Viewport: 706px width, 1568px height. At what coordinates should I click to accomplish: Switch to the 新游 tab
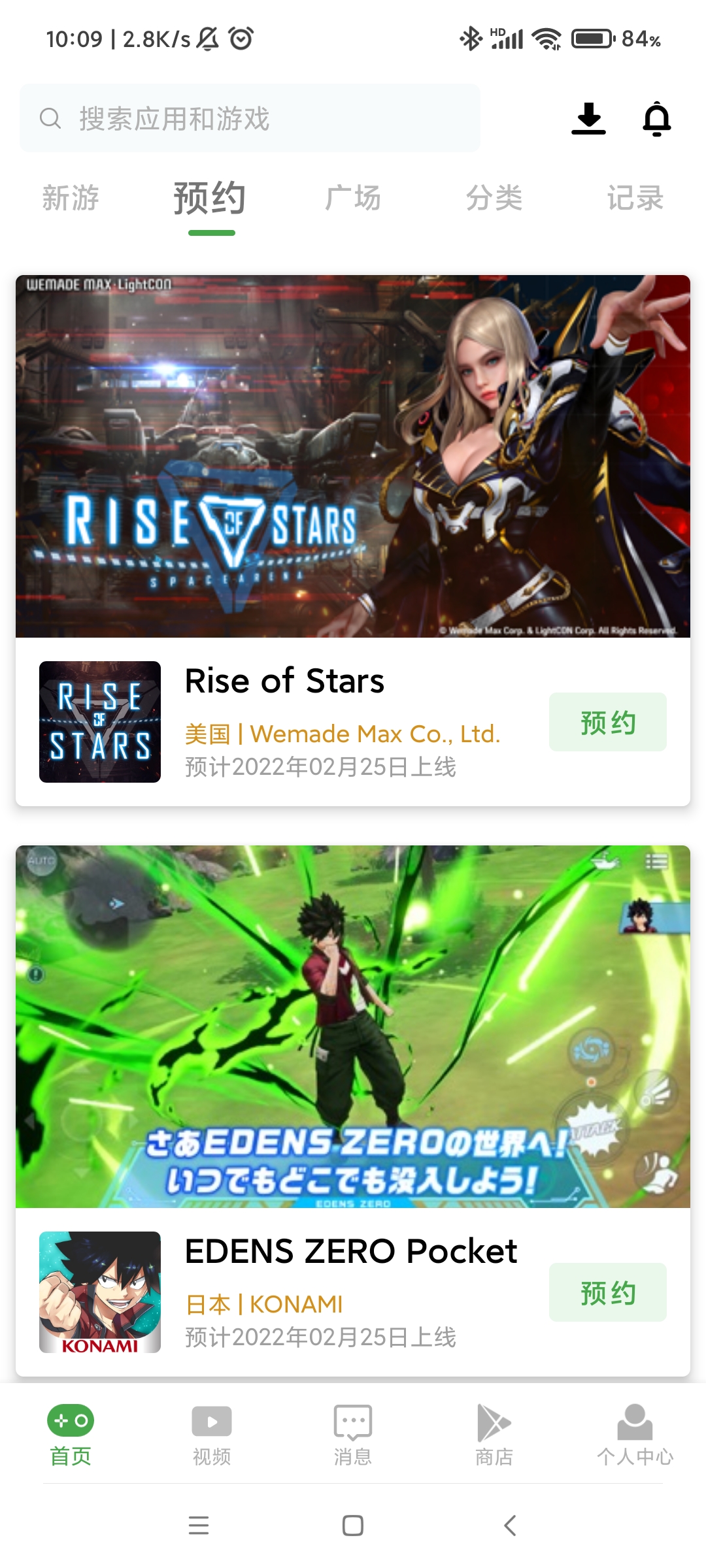[x=71, y=198]
